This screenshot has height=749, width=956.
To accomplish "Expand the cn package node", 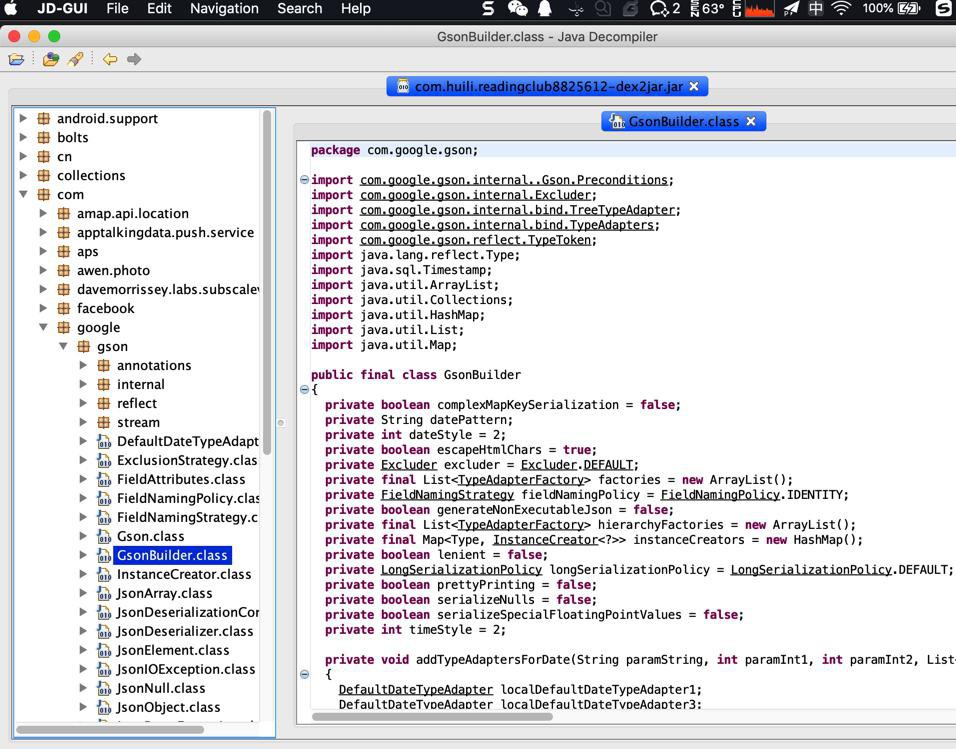I will click(23, 156).
